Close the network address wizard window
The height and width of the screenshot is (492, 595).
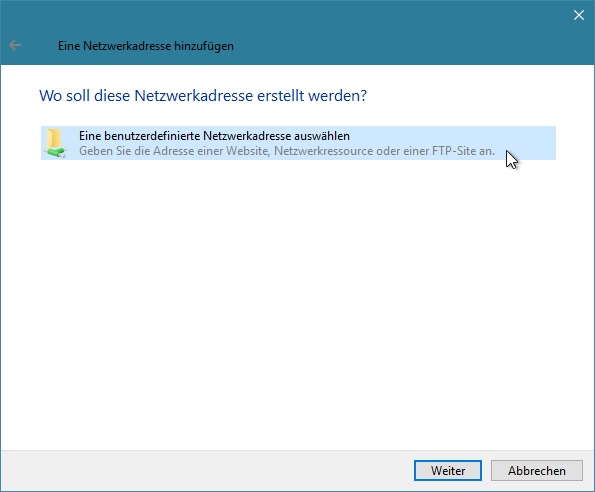pos(579,15)
